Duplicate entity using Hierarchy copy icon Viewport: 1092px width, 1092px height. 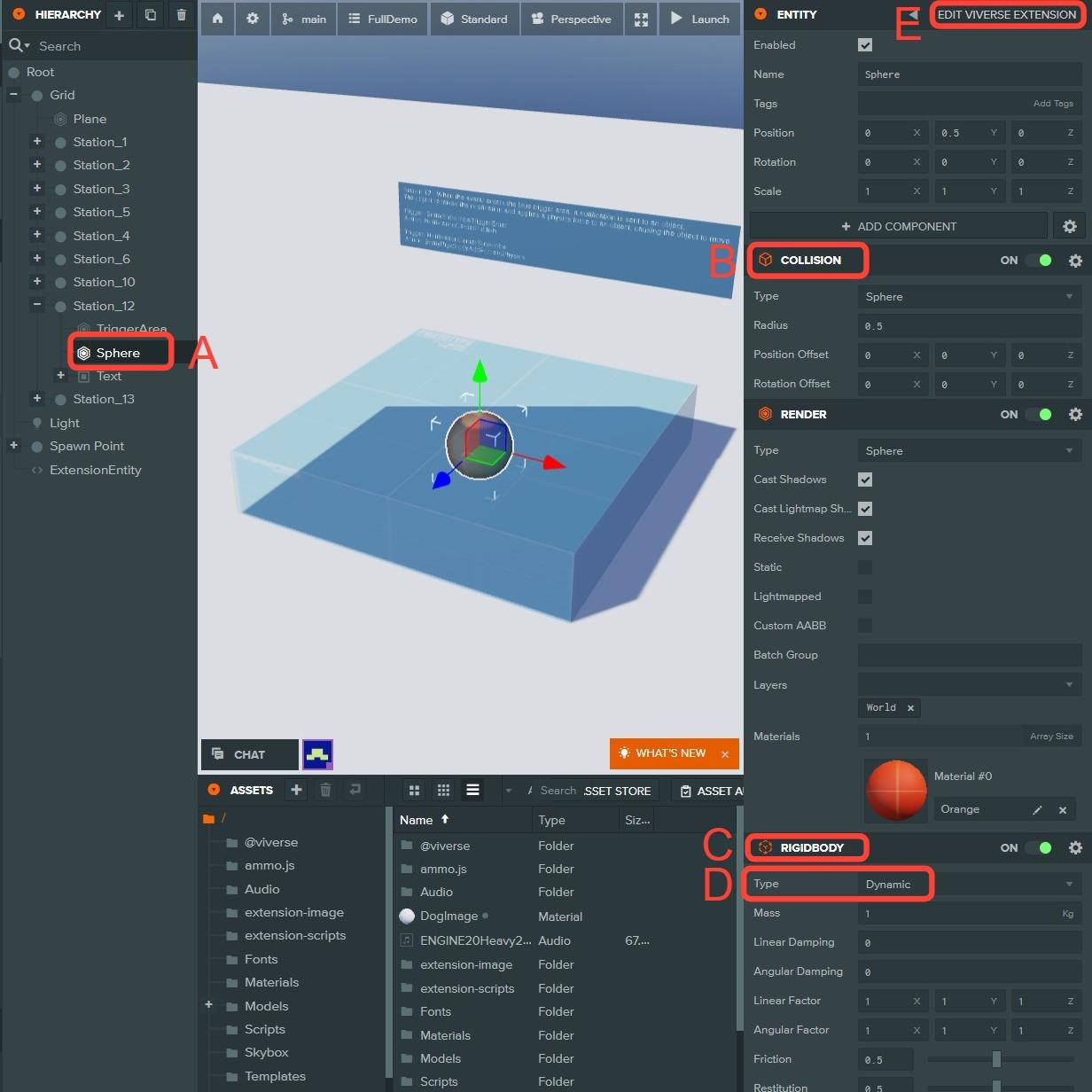tap(151, 15)
